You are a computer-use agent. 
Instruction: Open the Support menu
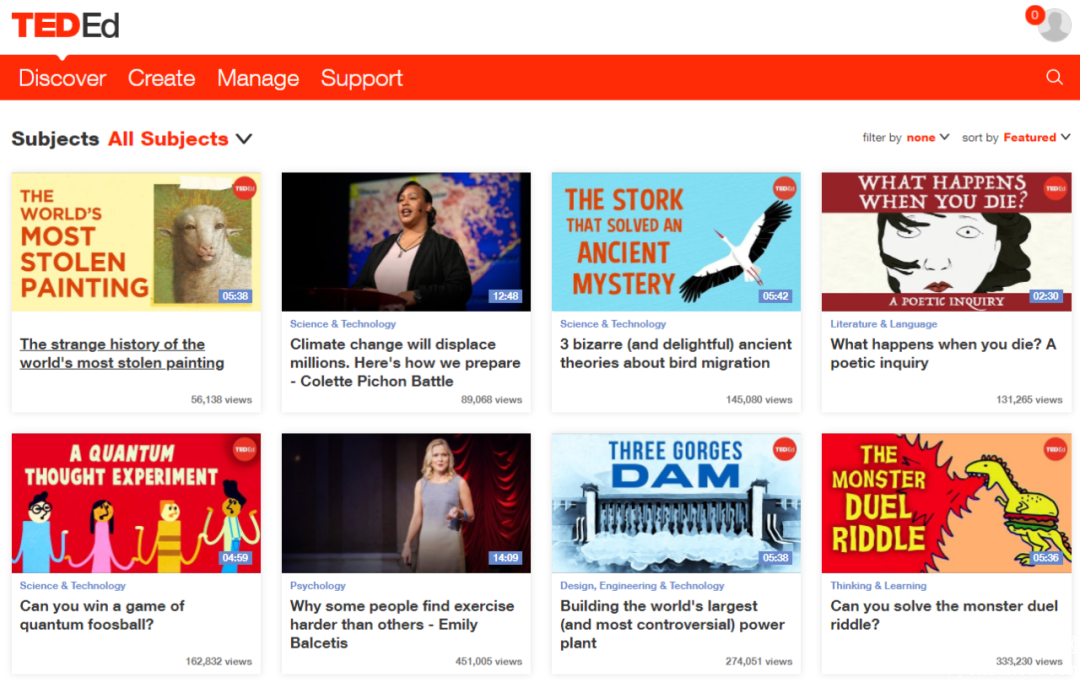(x=362, y=78)
